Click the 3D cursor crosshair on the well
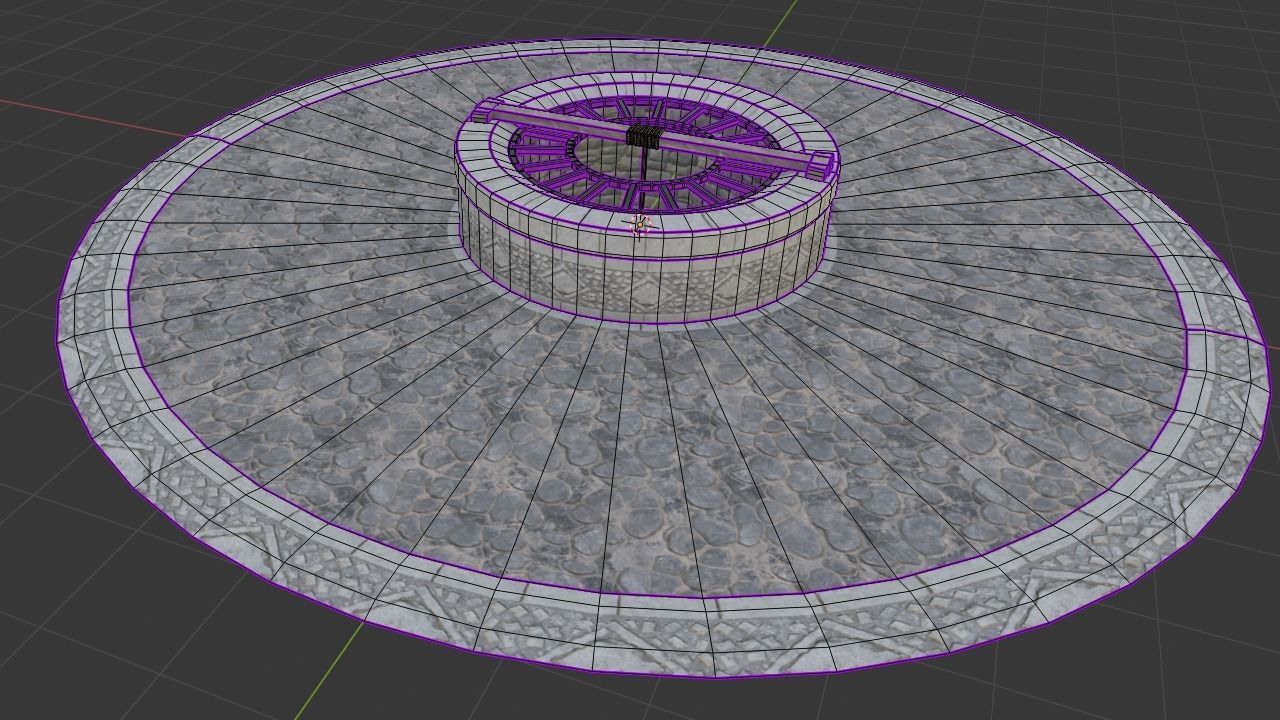1280x720 pixels. point(640,225)
